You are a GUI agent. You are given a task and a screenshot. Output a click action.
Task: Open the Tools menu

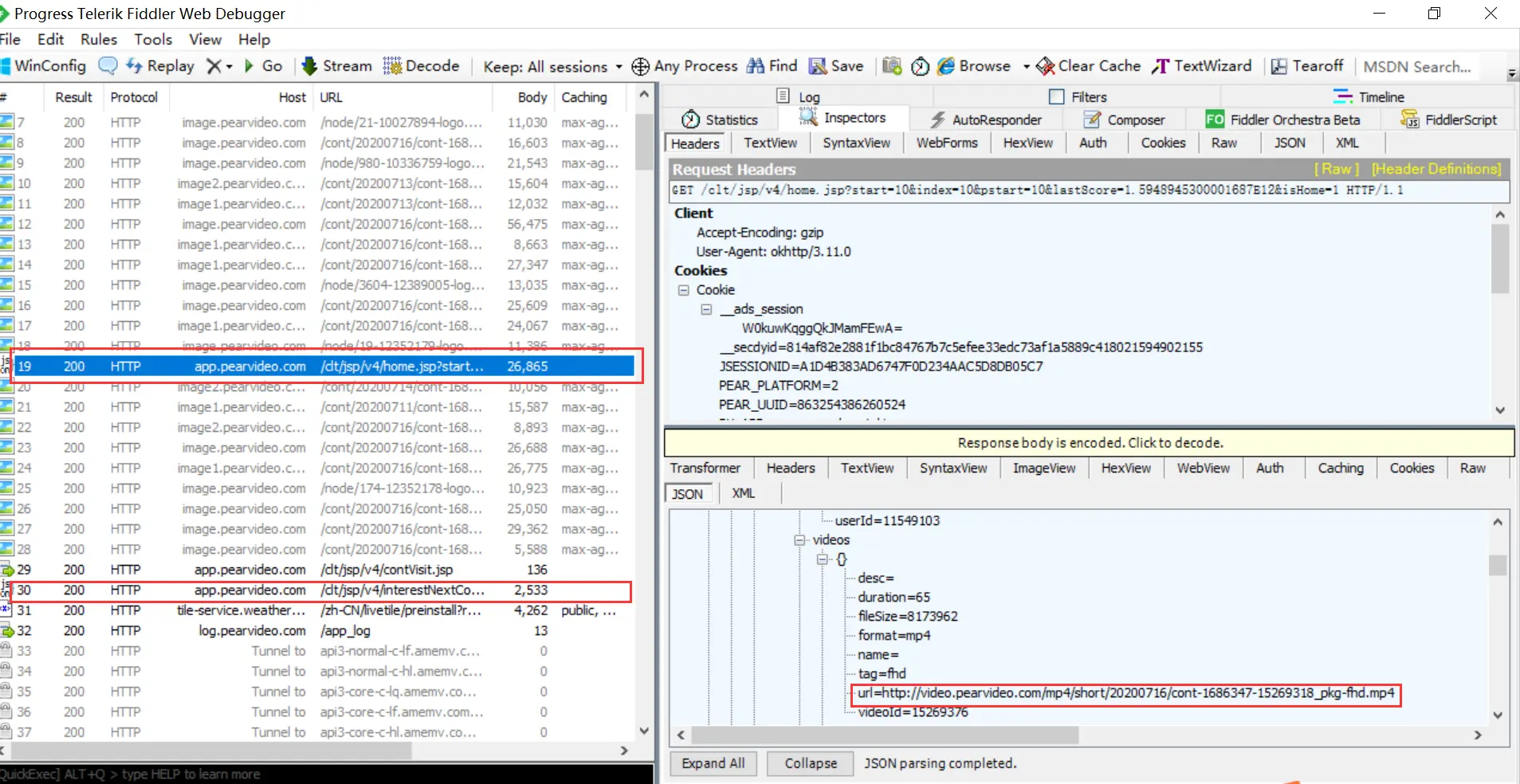point(153,39)
